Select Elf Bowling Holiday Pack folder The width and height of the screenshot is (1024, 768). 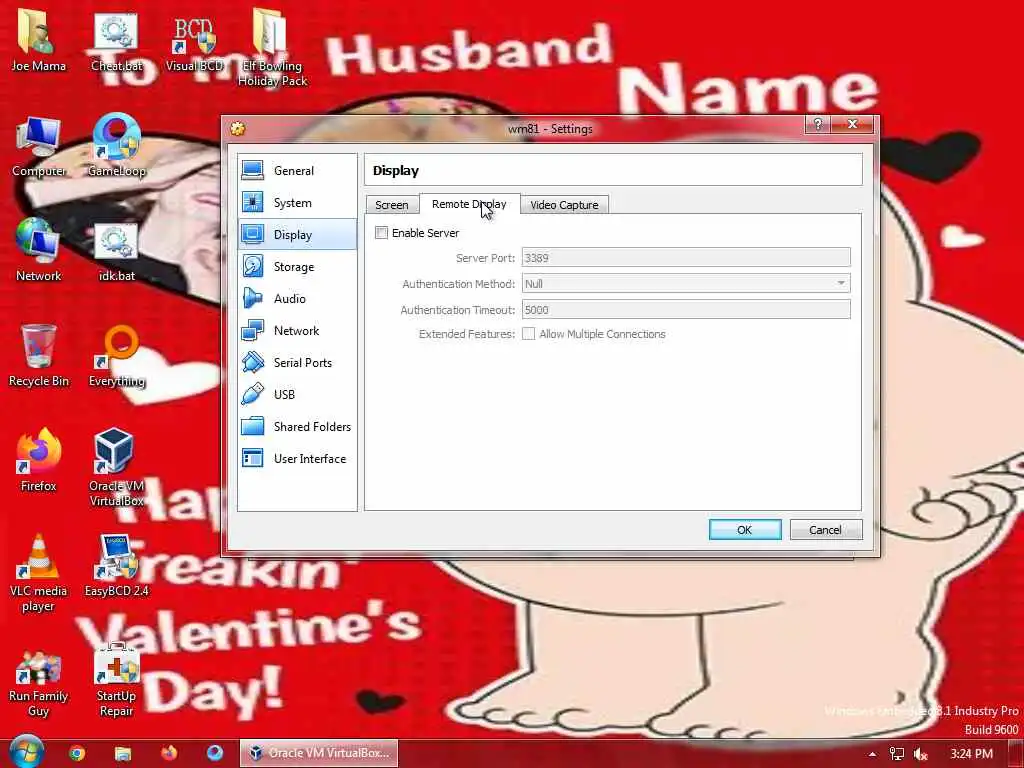272,48
